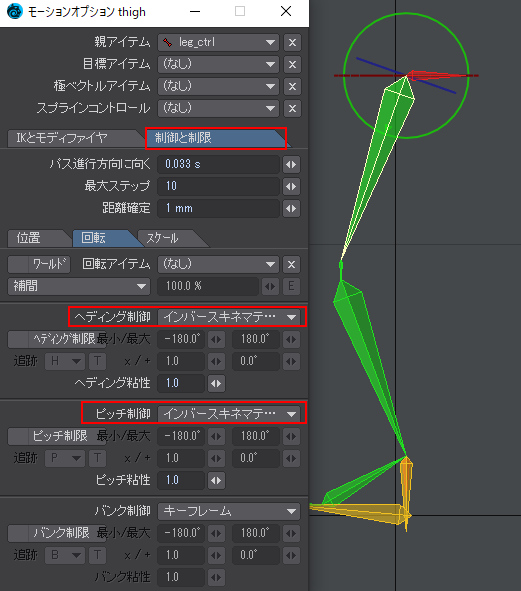Click spinner for ヘディング maximum 180.0°
The height and width of the screenshot is (591, 521).
tap(291, 339)
